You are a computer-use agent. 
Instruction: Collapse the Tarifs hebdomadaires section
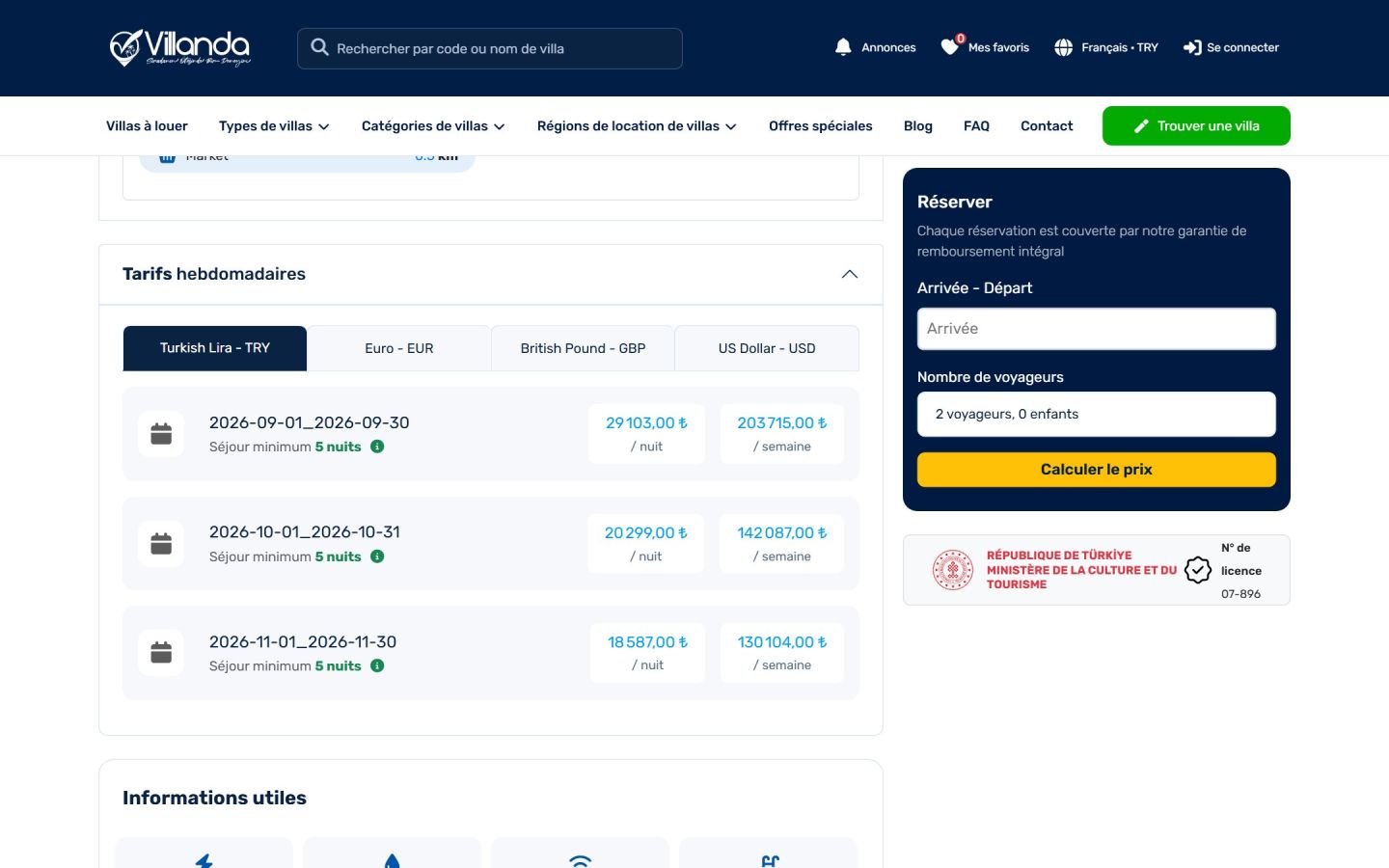[850, 274]
